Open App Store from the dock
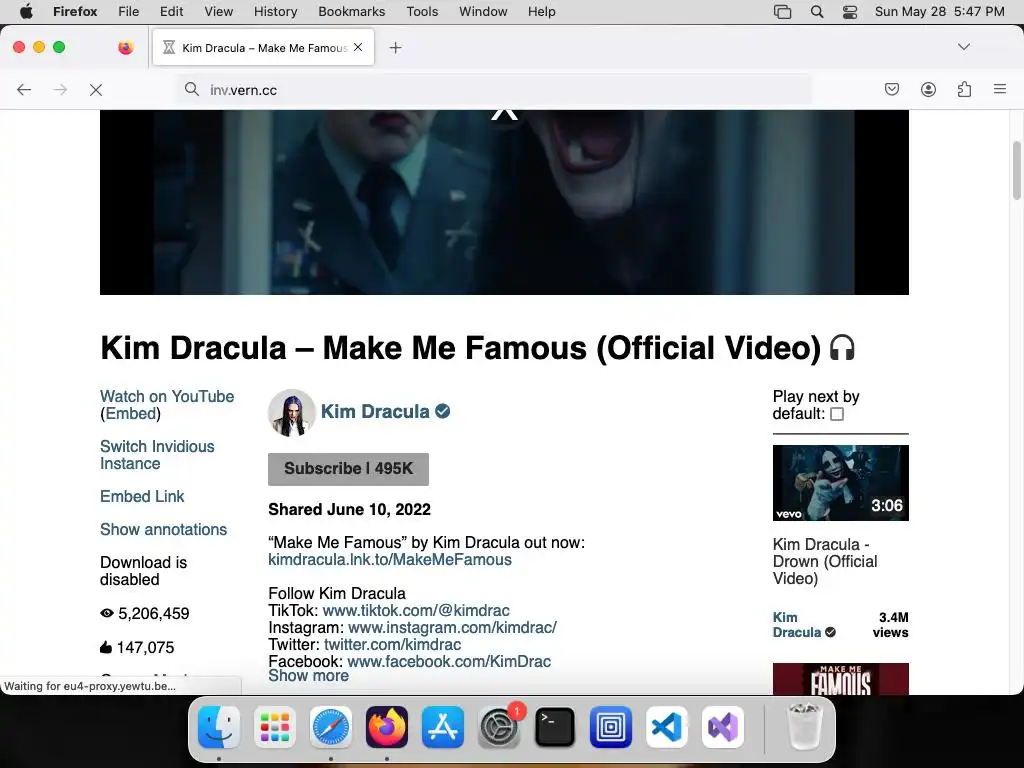 click(443, 727)
